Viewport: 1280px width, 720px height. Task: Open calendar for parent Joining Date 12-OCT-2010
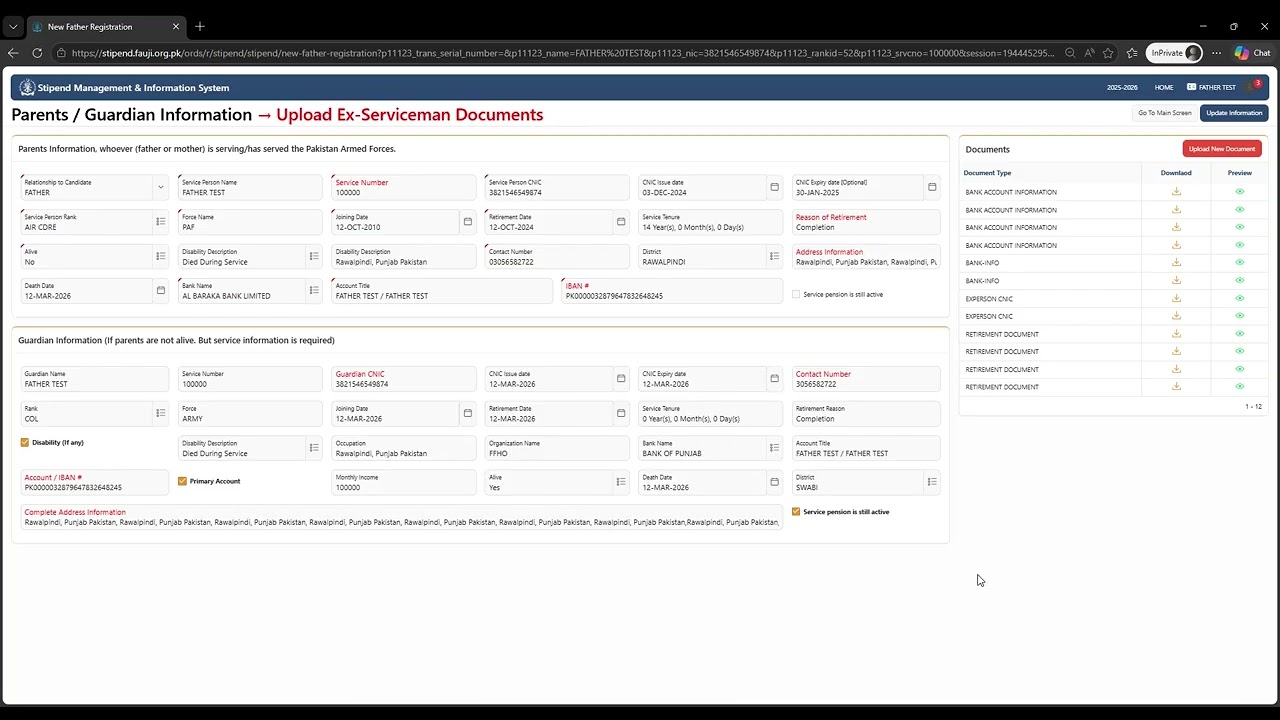(467, 222)
